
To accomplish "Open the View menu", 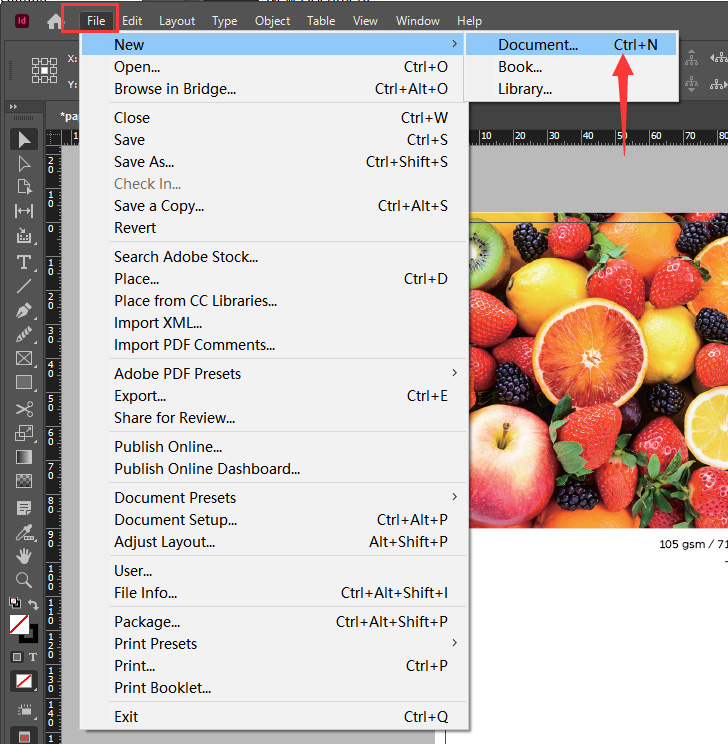I will 365,21.
